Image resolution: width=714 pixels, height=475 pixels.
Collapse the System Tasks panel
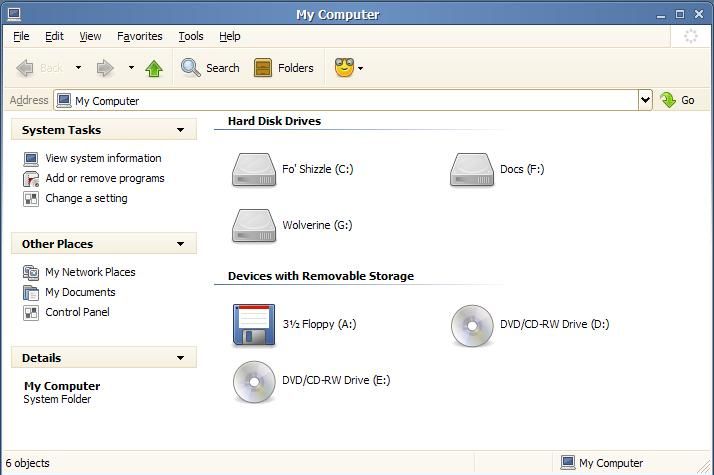pyautogui.click(x=180, y=130)
